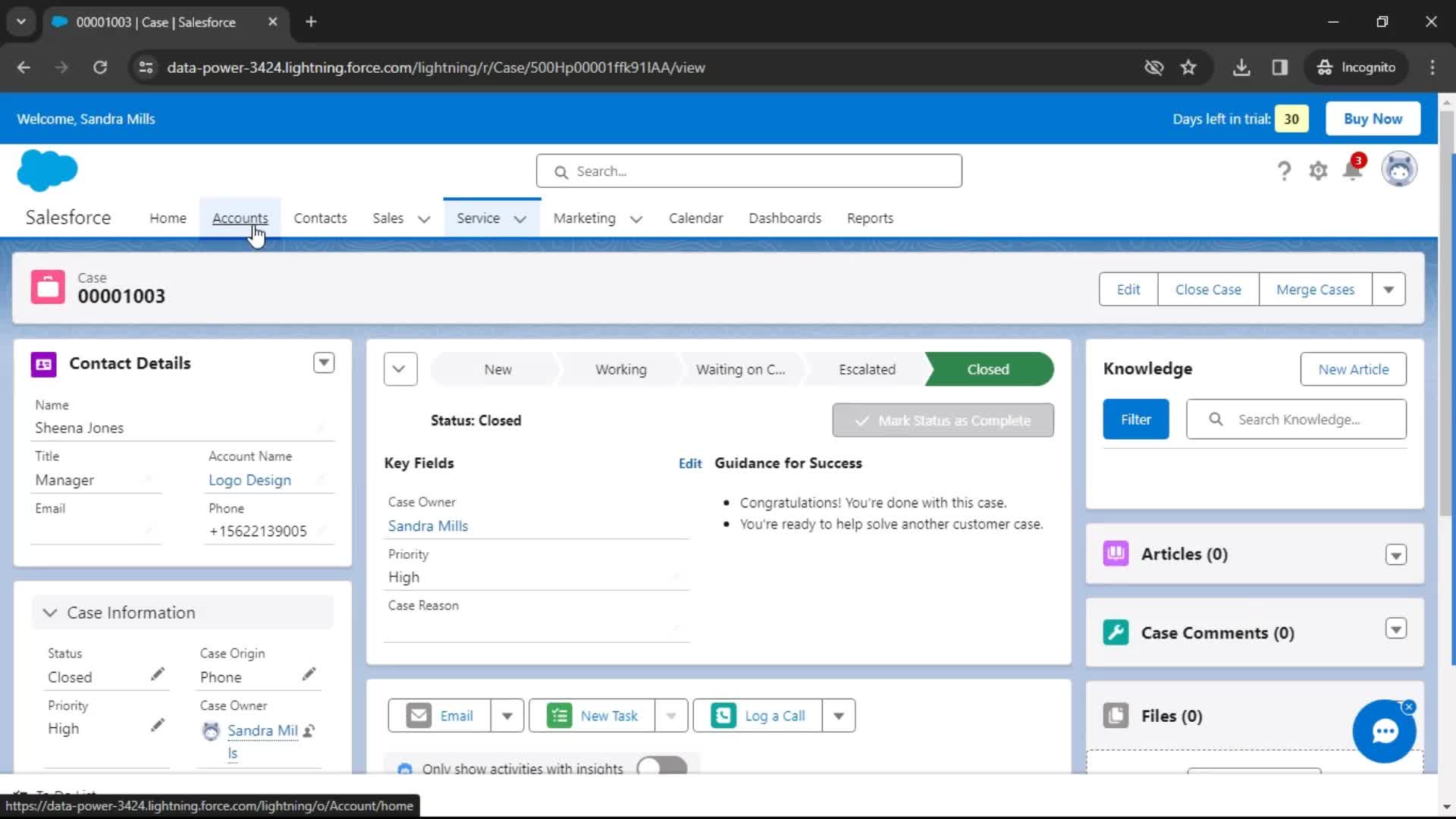The image size is (1456, 819).
Task: Open the Contact Details card dropdown
Action: point(324,363)
